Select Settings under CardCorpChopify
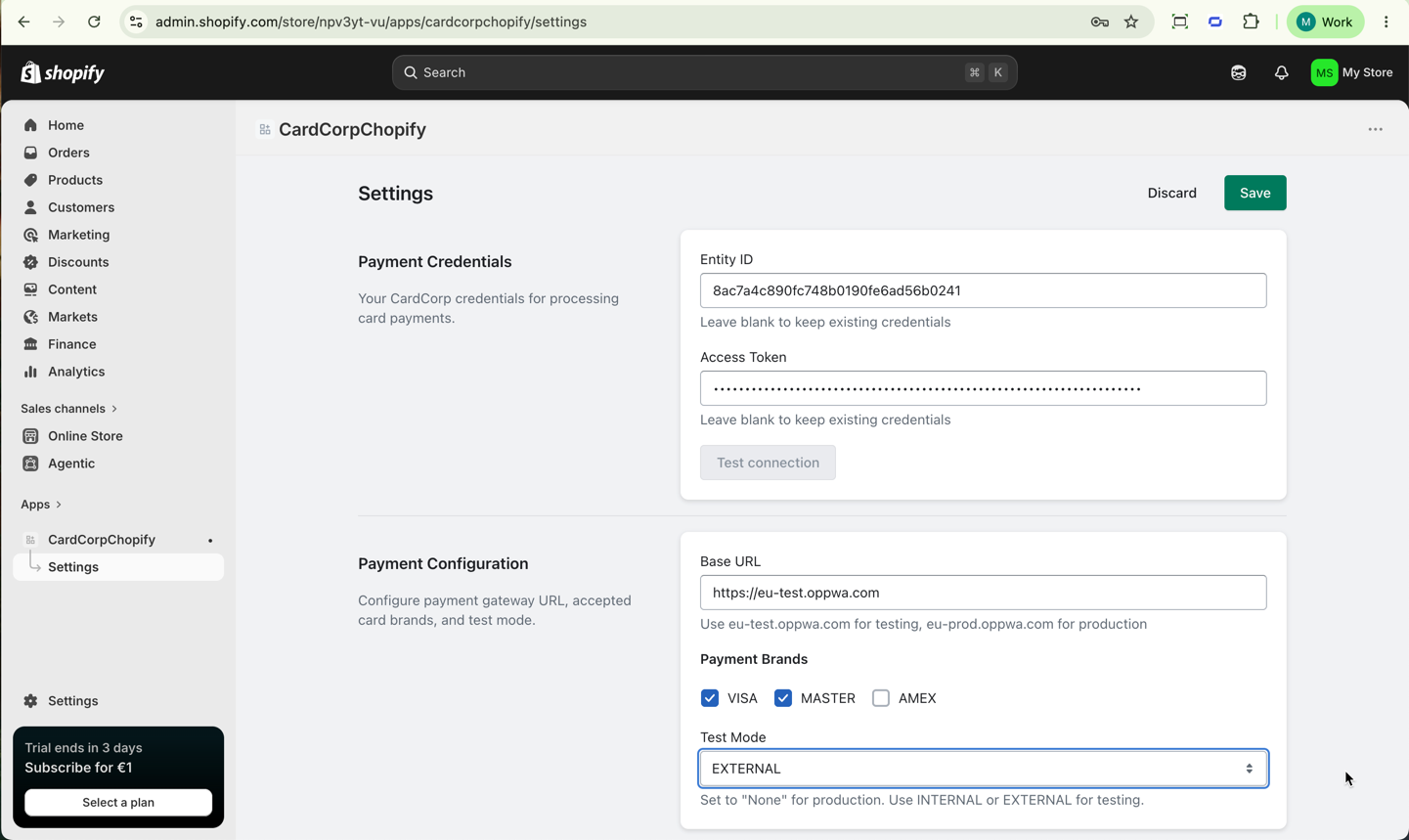 click(118, 567)
